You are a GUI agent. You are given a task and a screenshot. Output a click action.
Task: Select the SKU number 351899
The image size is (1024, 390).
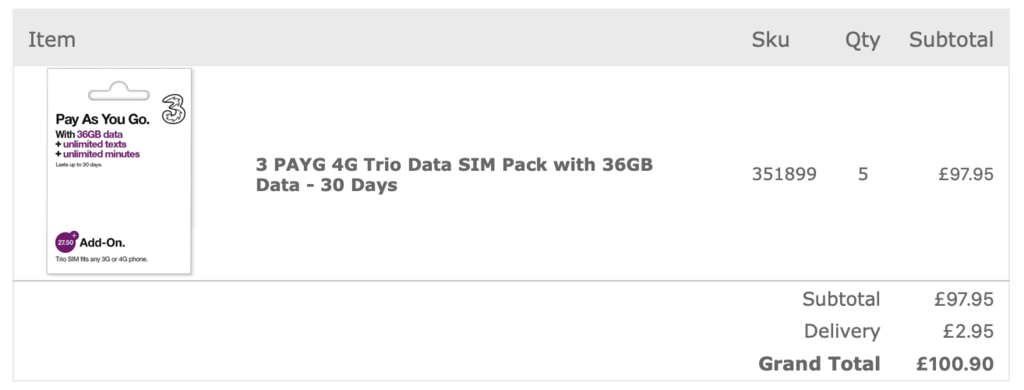pos(784,174)
